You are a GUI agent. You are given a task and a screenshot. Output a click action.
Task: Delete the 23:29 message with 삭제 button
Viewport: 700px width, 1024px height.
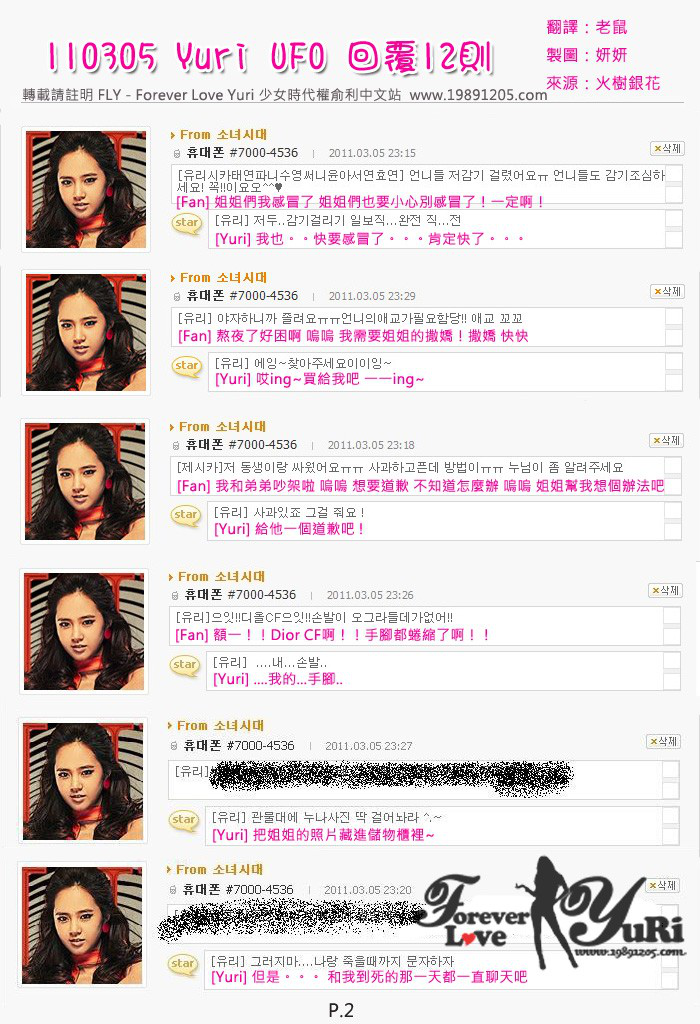[667, 291]
